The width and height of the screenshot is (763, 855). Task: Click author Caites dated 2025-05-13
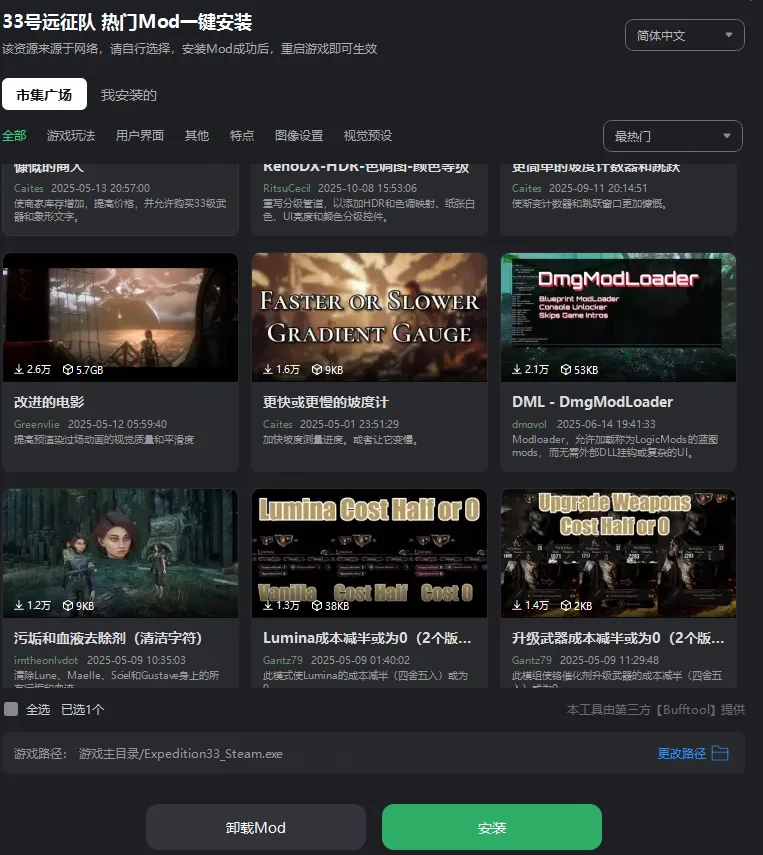pyautogui.click(x=28, y=188)
